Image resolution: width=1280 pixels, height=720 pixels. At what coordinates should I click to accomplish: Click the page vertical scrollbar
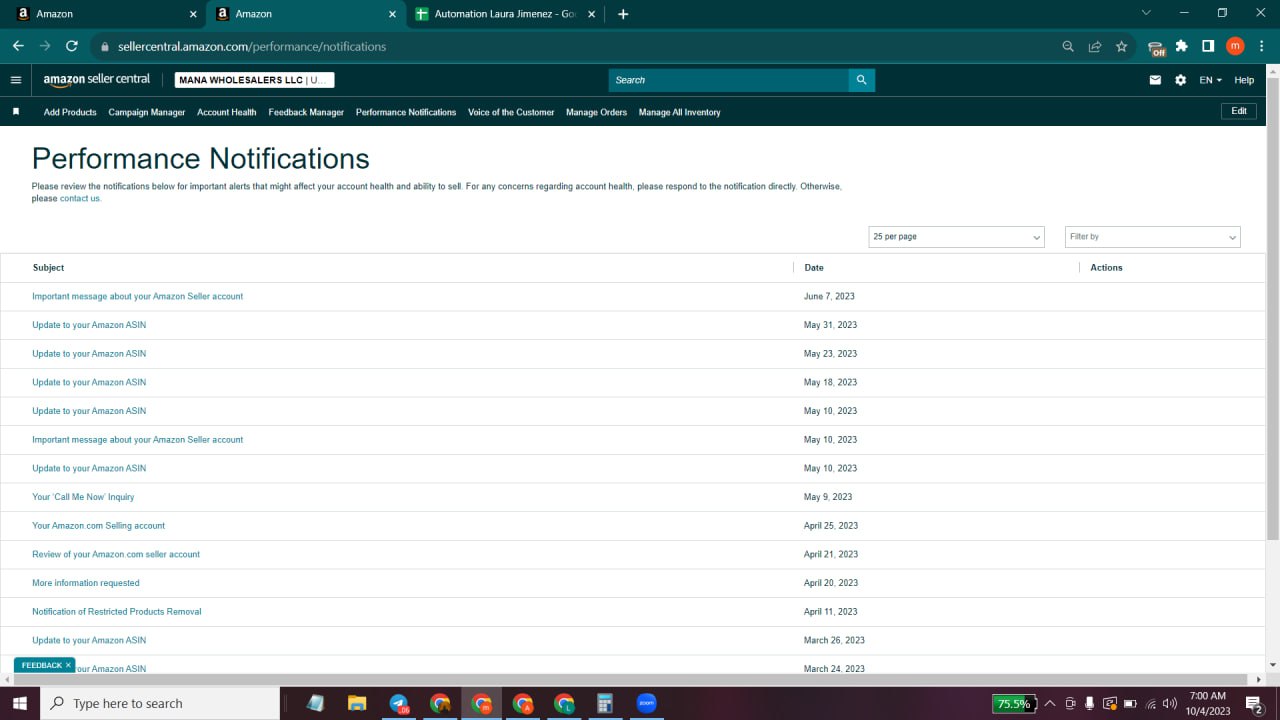pos(1273,310)
